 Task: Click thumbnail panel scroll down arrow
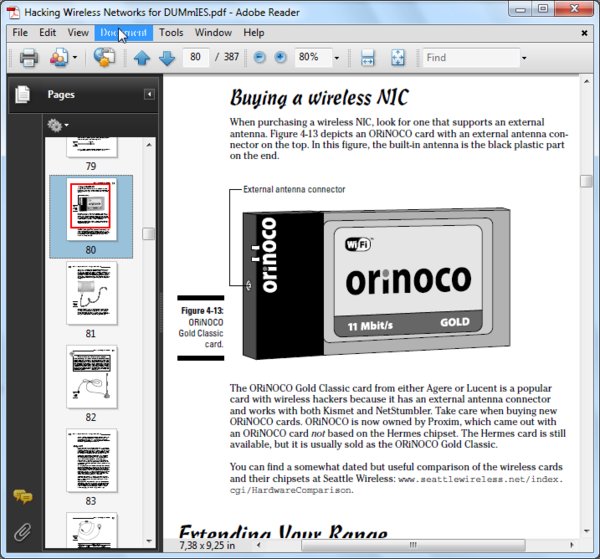pyautogui.click(x=149, y=541)
